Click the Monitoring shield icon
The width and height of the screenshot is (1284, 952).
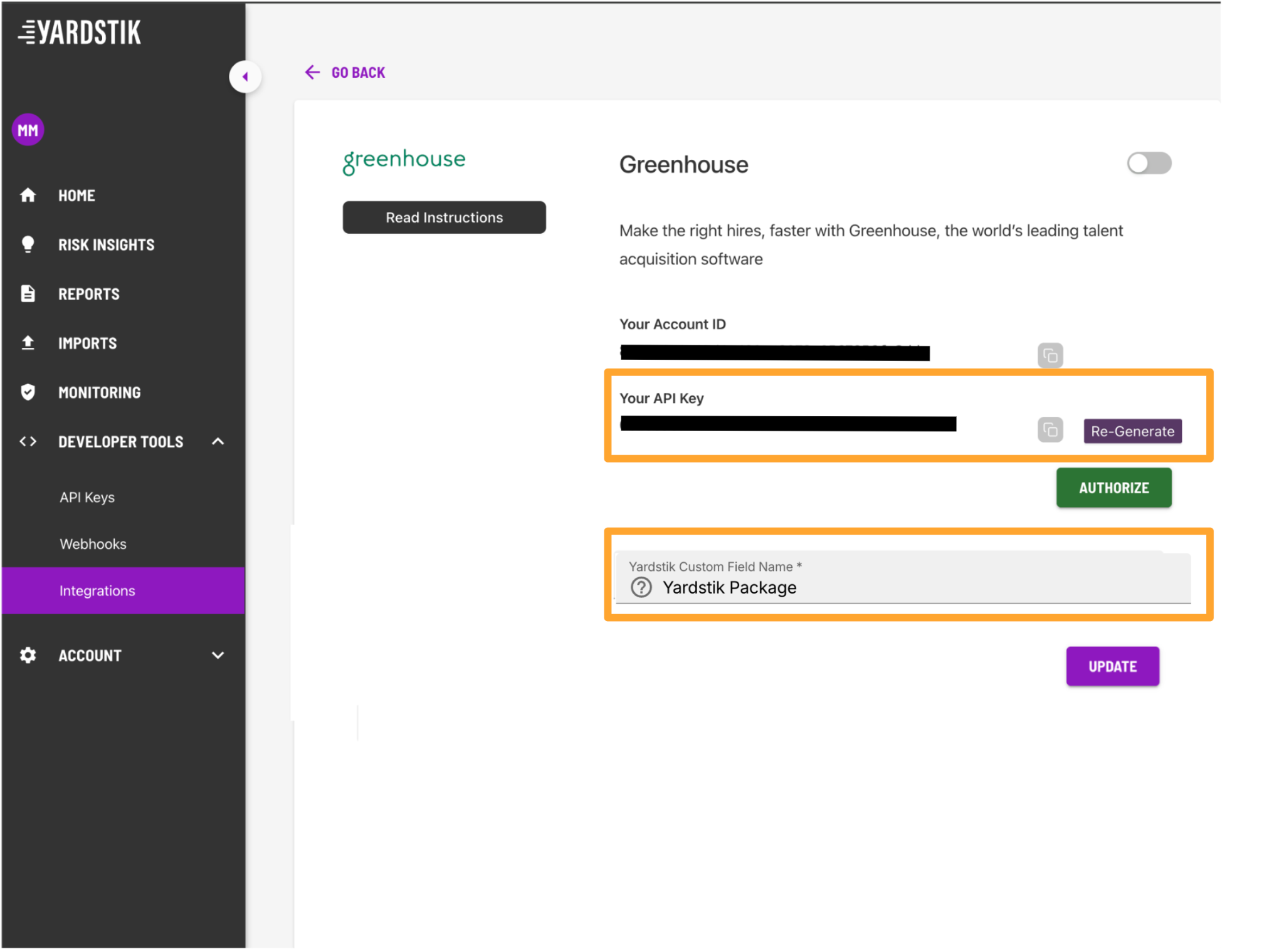tap(28, 392)
